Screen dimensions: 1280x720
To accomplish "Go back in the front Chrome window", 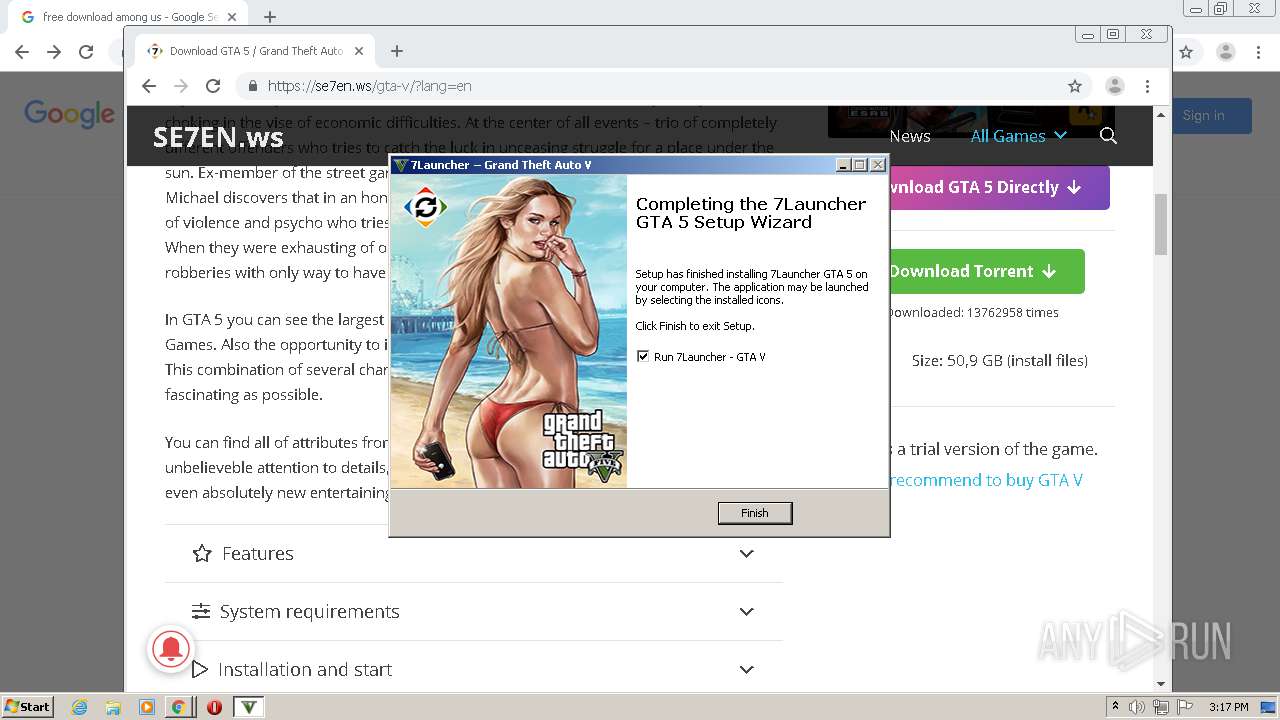I will [149, 86].
